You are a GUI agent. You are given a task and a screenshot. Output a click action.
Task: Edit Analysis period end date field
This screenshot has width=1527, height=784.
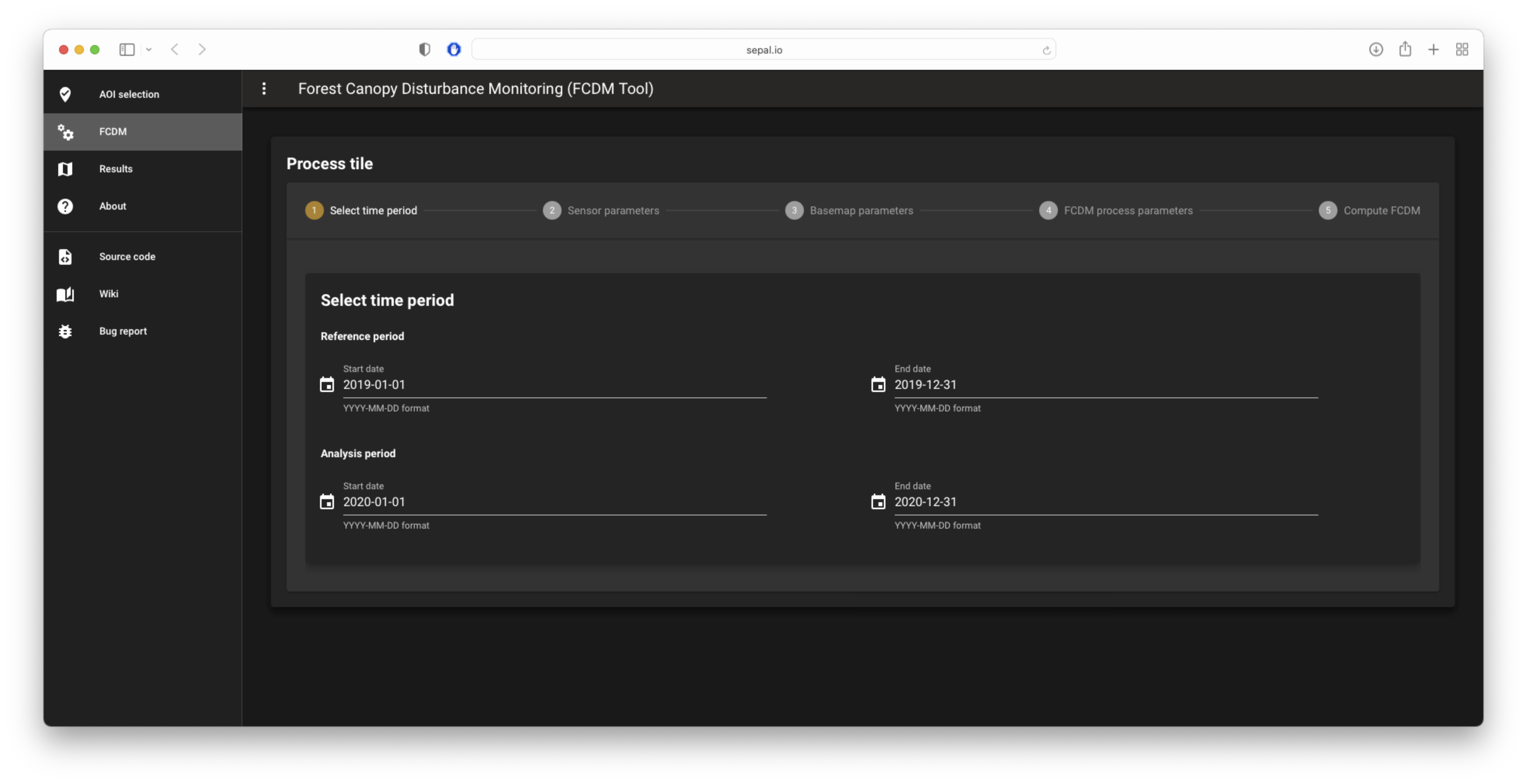coord(1106,502)
